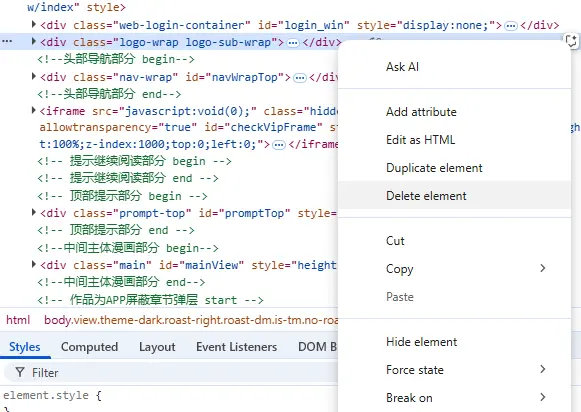Click the filter funnel icon in Styles pane
This screenshot has height=412, width=581.
[20, 372]
